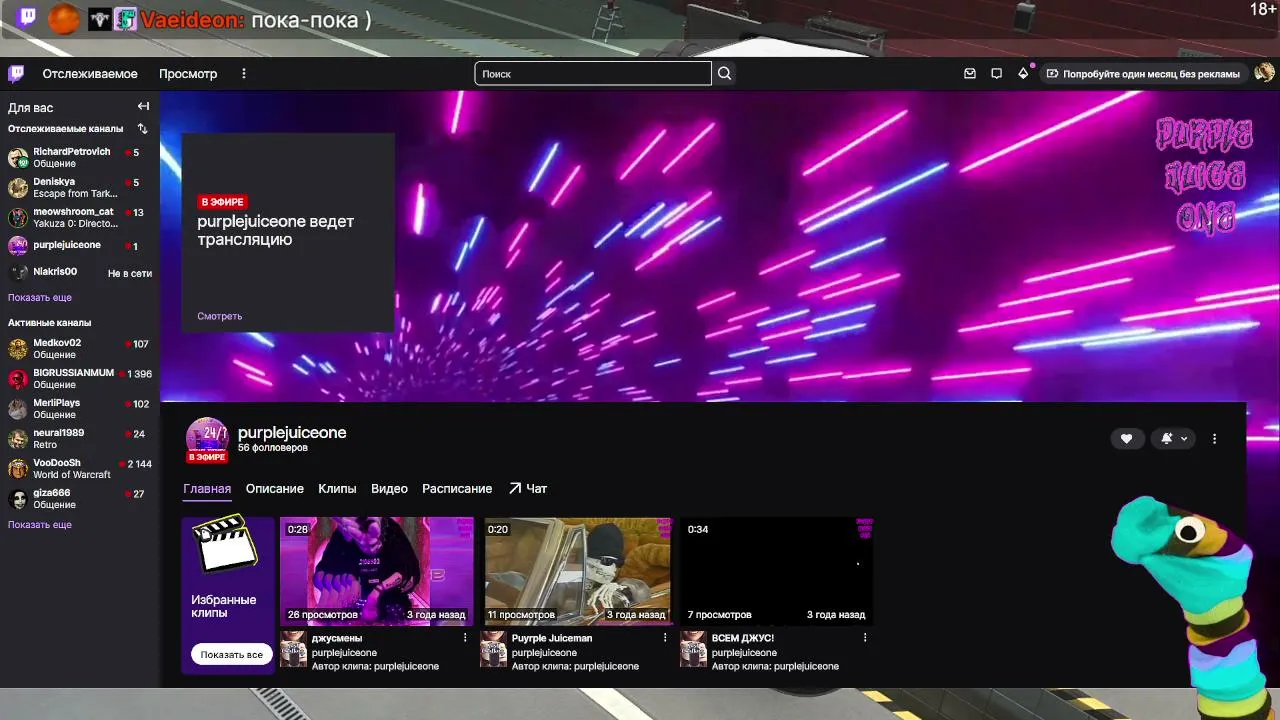The width and height of the screenshot is (1280, 720).
Task: Click the Twitch logo in the navigation bar
Action: point(16,74)
